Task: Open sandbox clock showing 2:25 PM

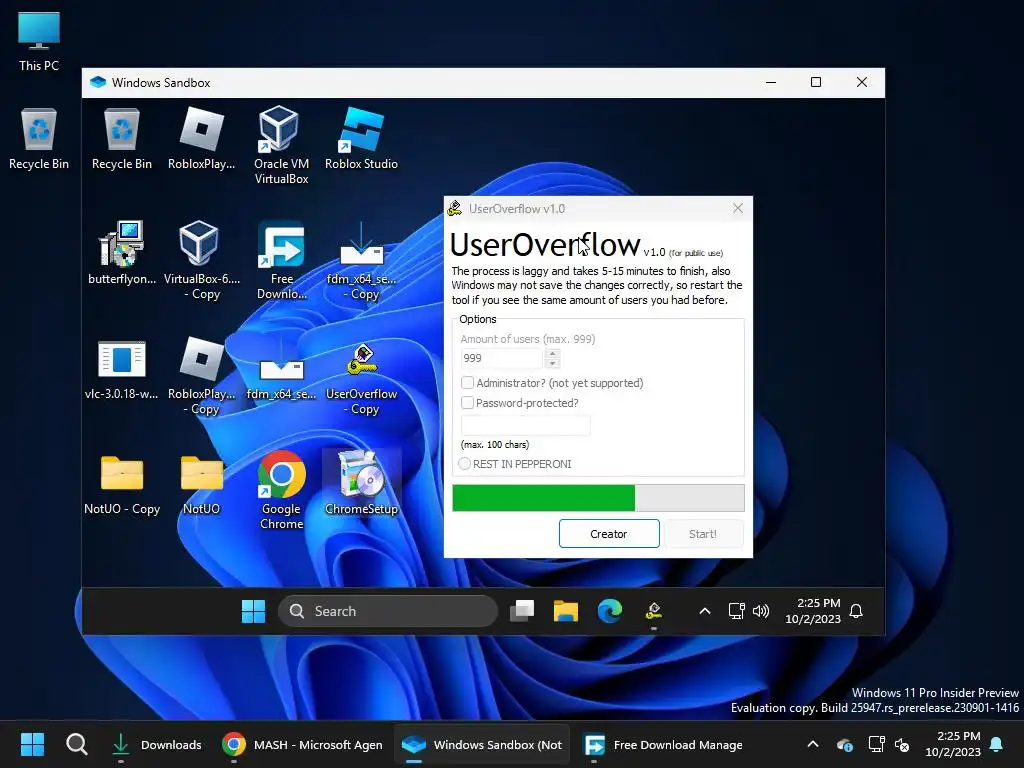Action: [x=813, y=611]
